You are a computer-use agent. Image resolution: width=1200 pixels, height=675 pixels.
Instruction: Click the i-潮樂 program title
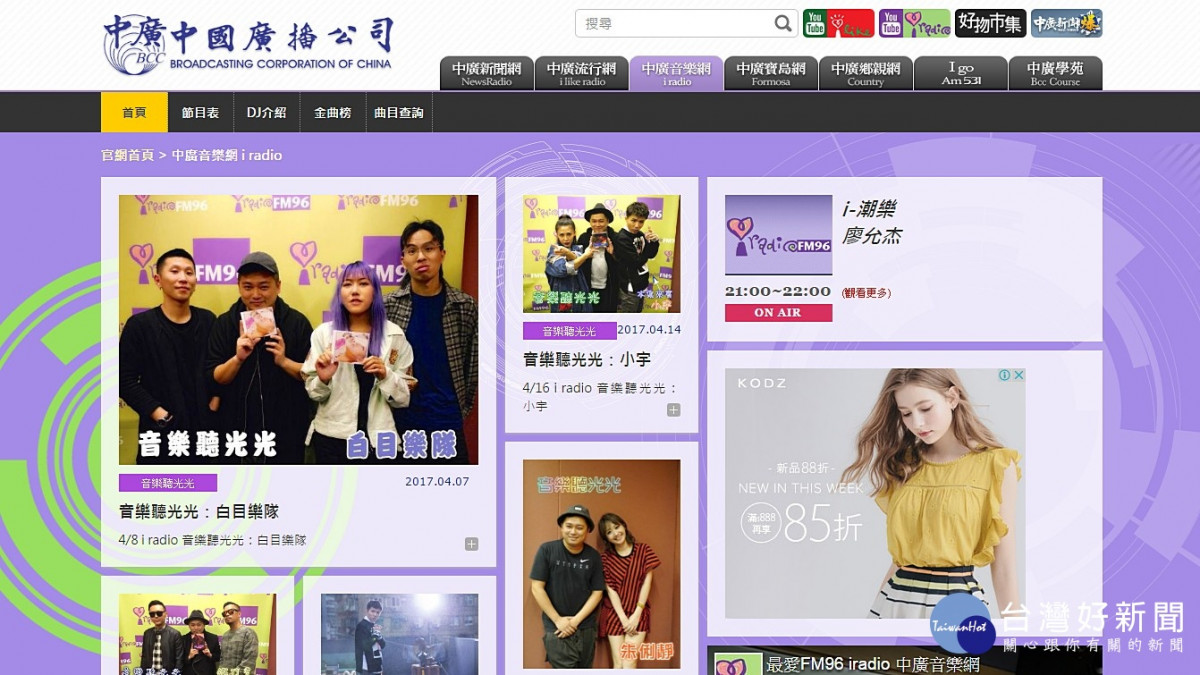869,209
